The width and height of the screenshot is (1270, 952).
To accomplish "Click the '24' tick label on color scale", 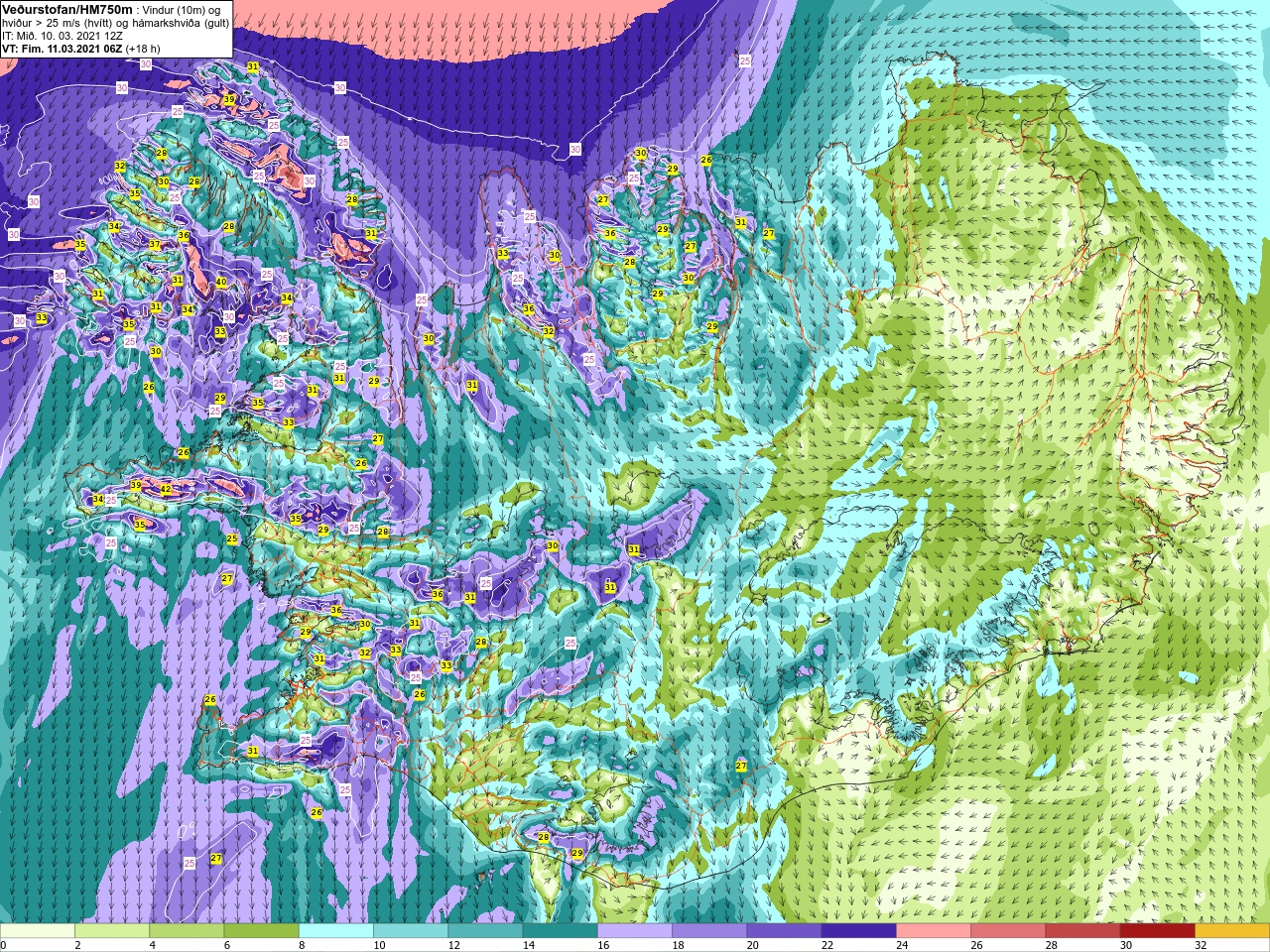I will click(902, 945).
